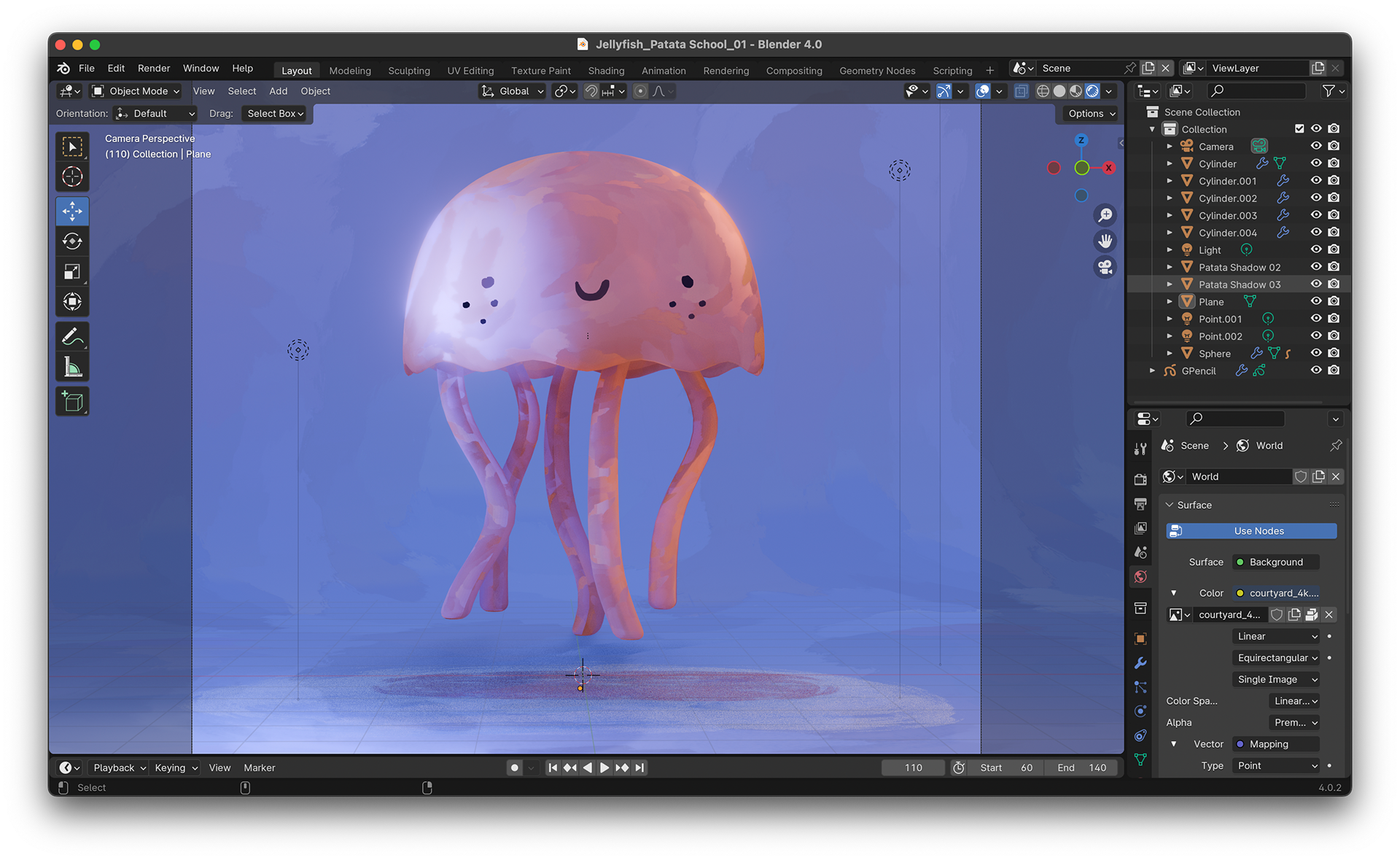Click the current frame field showing 110
Image resolution: width=1400 pixels, height=860 pixels.
(x=914, y=767)
